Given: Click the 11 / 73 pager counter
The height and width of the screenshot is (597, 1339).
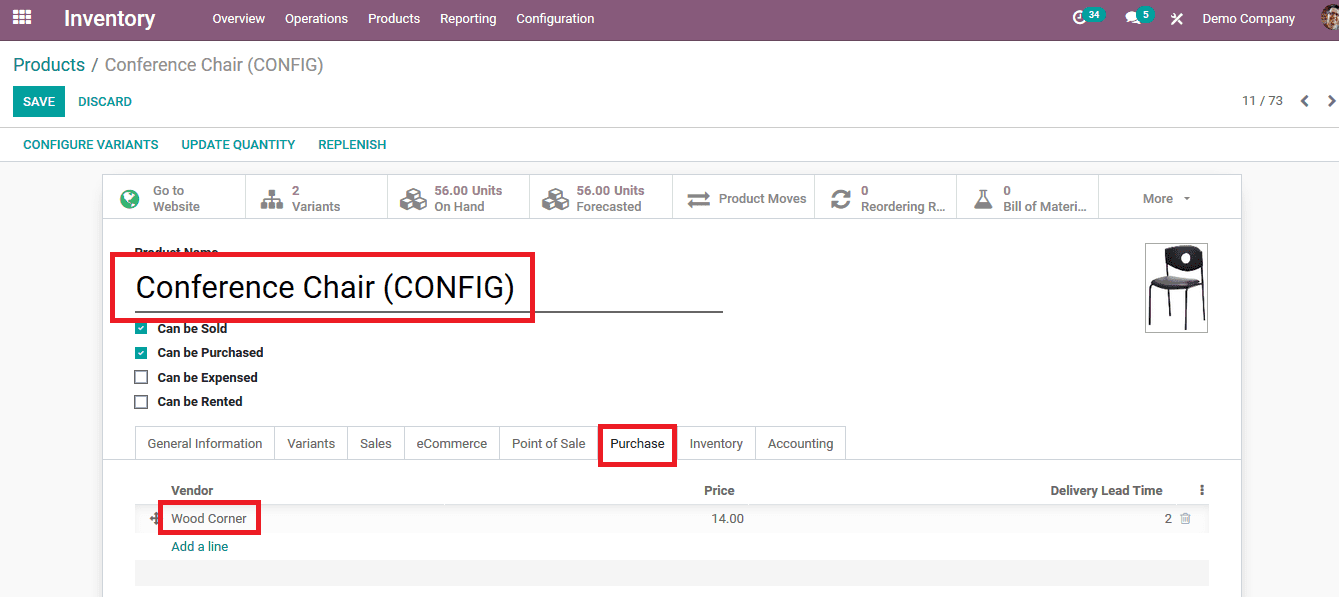Looking at the screenshot, I should pyautogui.click(x=1262, y=101).
